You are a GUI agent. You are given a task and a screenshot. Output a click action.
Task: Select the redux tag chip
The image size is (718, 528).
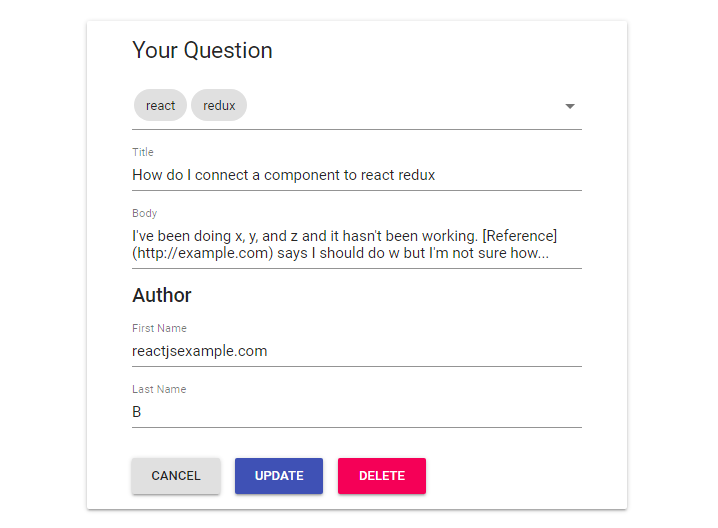(x=219, y=106)
